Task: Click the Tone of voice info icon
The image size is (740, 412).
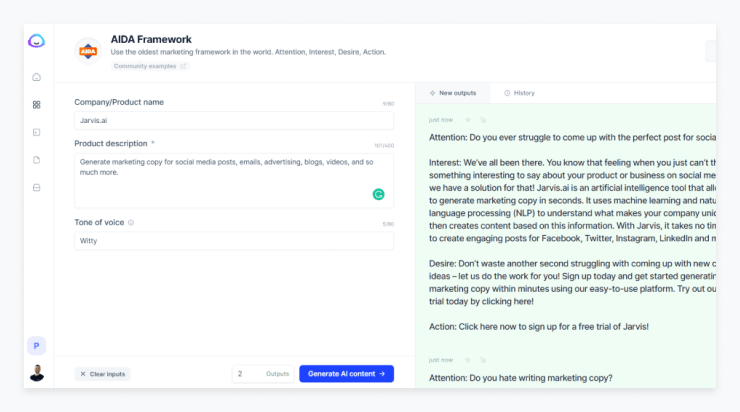Action: pos(131,222)
